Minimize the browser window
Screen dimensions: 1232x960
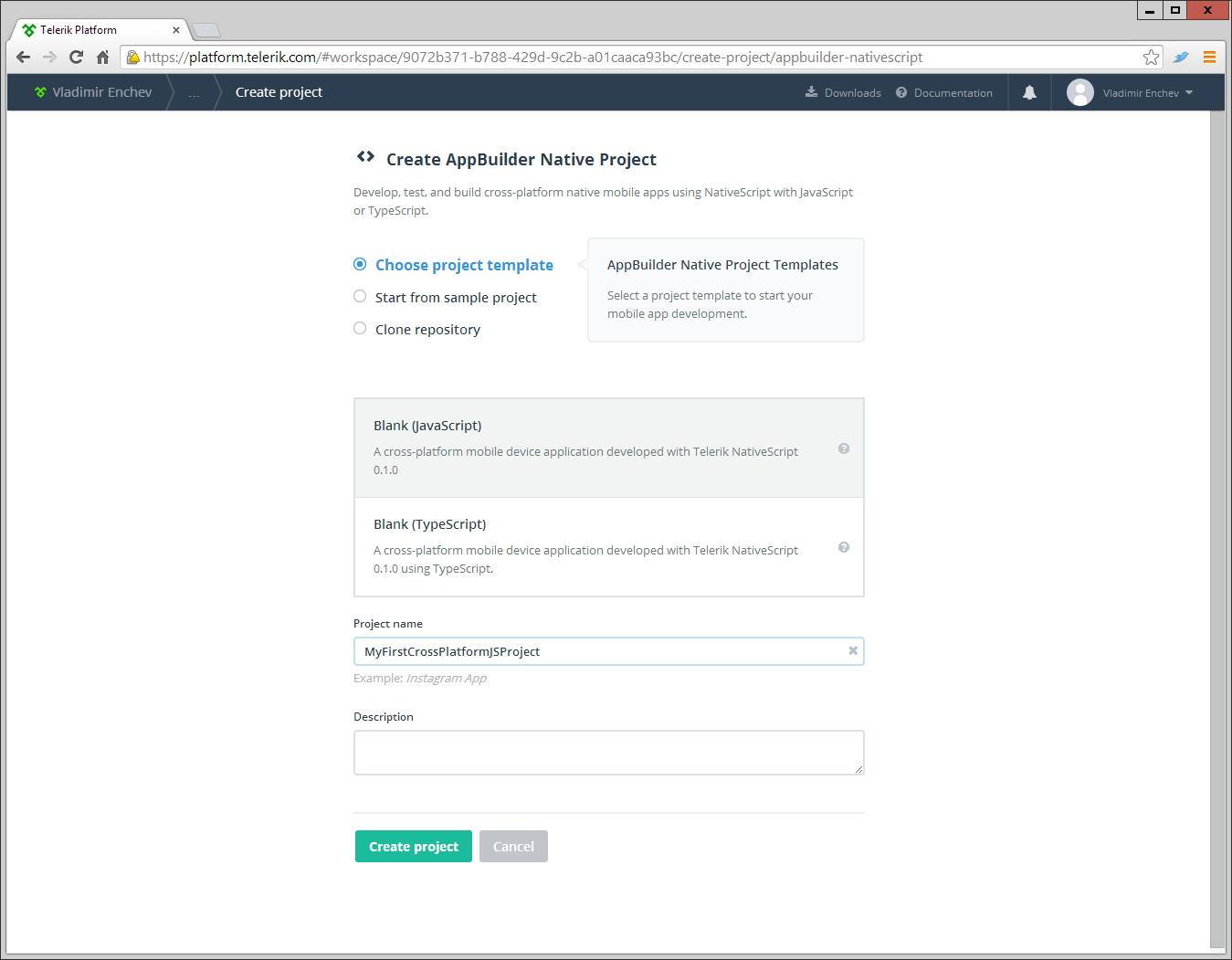point(1150,10)
